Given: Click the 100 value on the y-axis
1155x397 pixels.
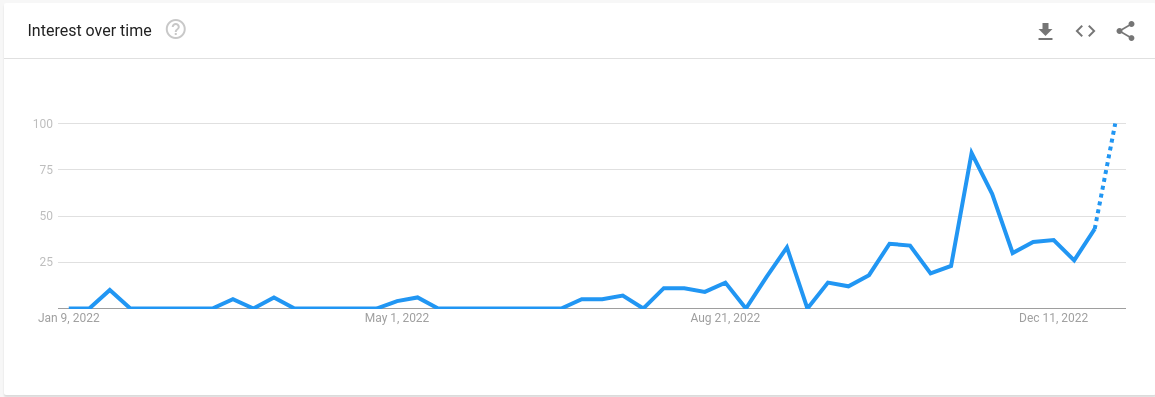Looking at the screenshot, I should (42, 123).
